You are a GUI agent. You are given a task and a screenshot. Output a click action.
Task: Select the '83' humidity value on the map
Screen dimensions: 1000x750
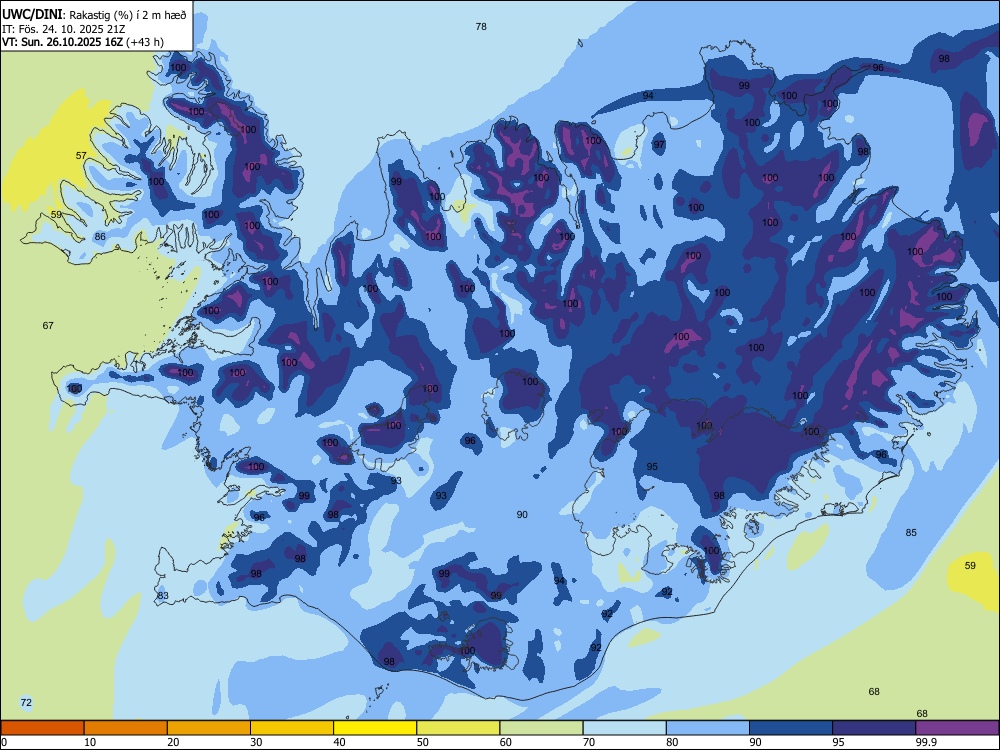[x=163, y=596]
